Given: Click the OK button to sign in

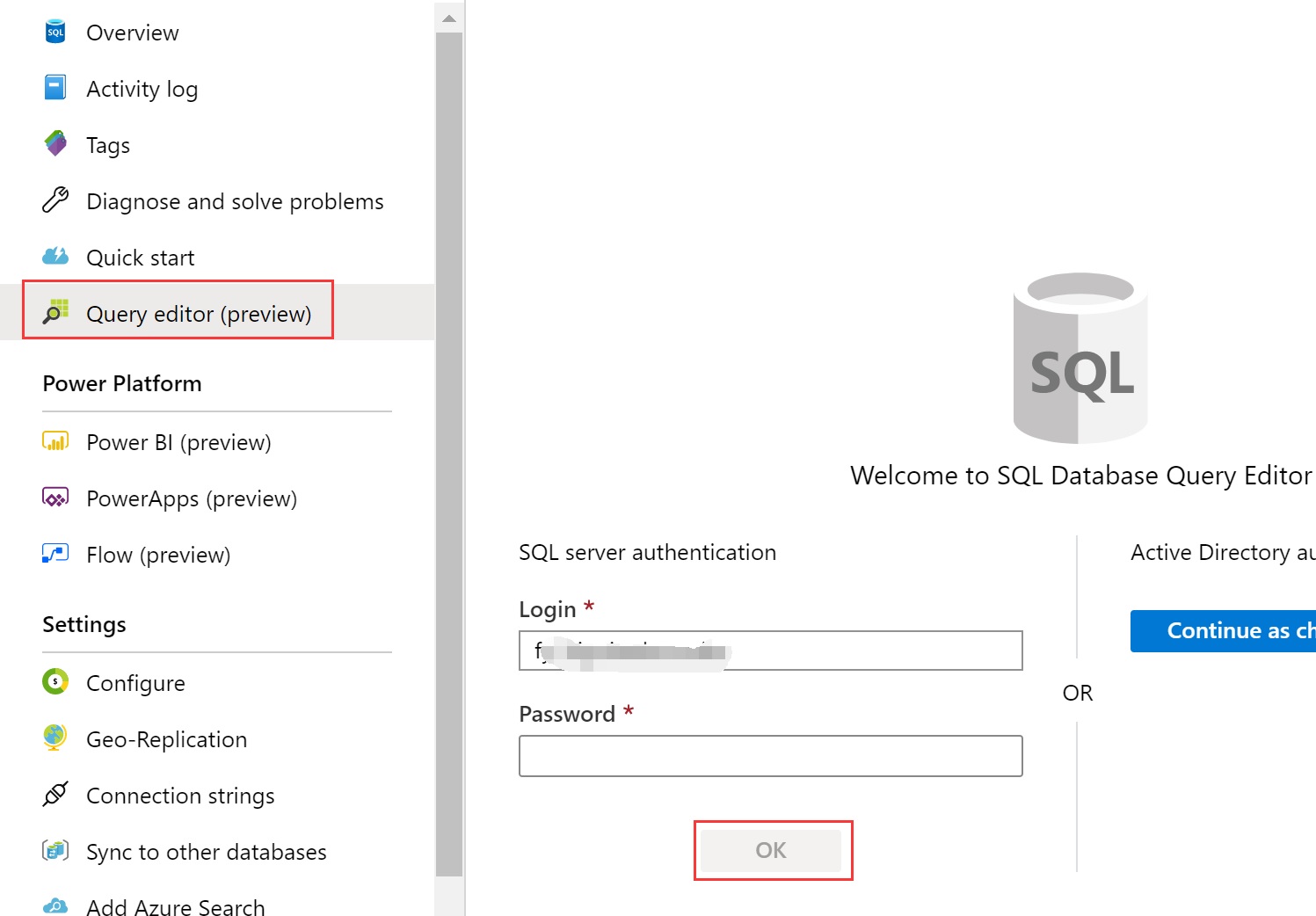Looking at the screenshot, I should click(771, 850).
